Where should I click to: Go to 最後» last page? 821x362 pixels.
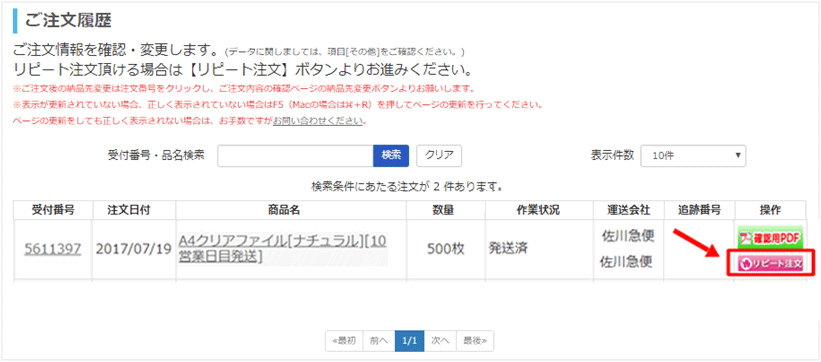[475, 341]
